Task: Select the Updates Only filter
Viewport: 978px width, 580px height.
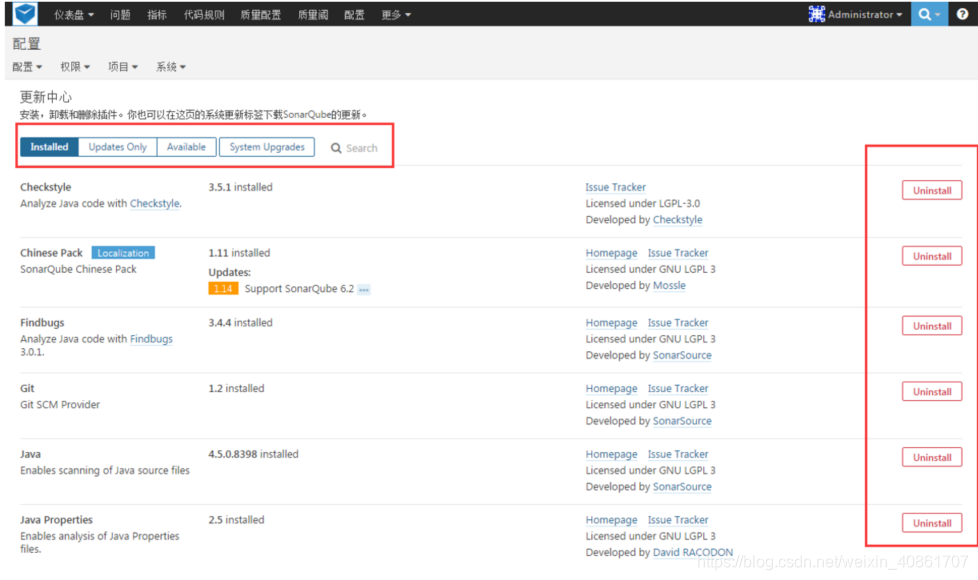Action: coord(117,147)
